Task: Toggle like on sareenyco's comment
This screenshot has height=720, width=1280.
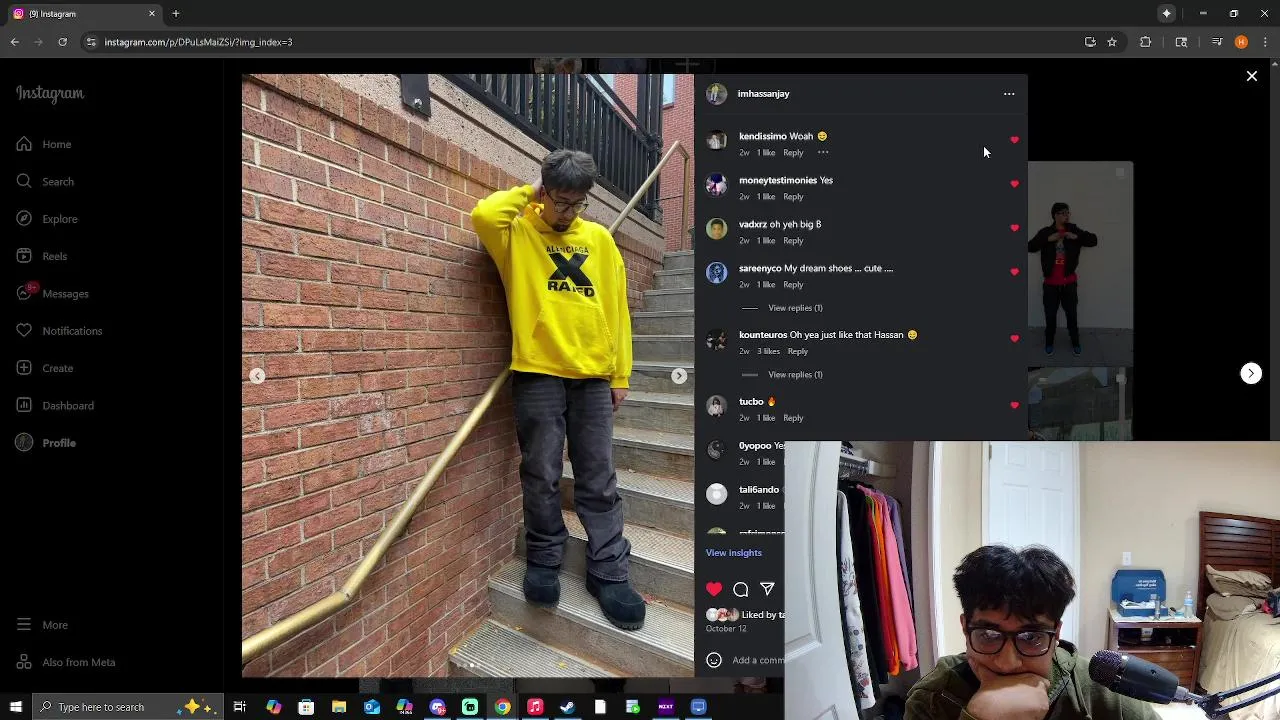Action: tap(1014, 272)
